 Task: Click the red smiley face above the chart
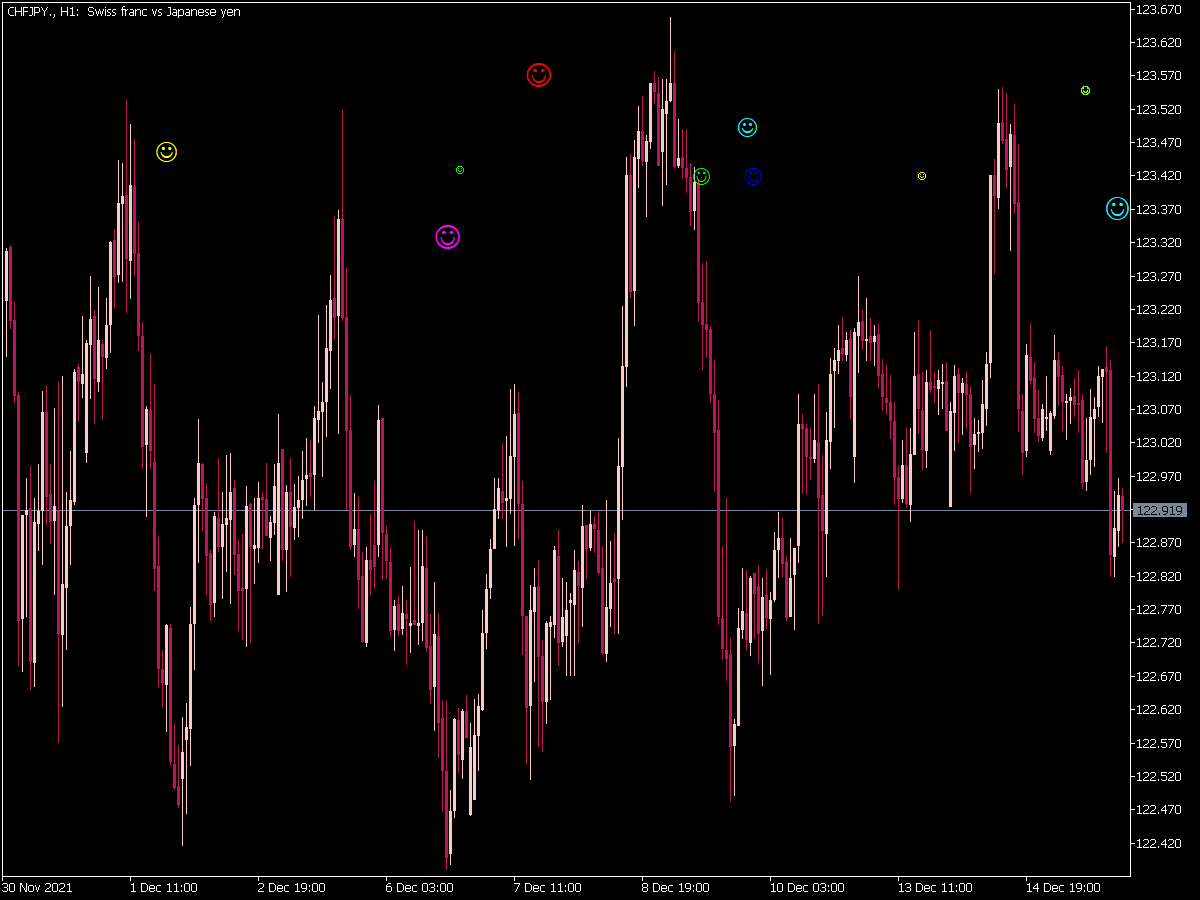(539, 75)
